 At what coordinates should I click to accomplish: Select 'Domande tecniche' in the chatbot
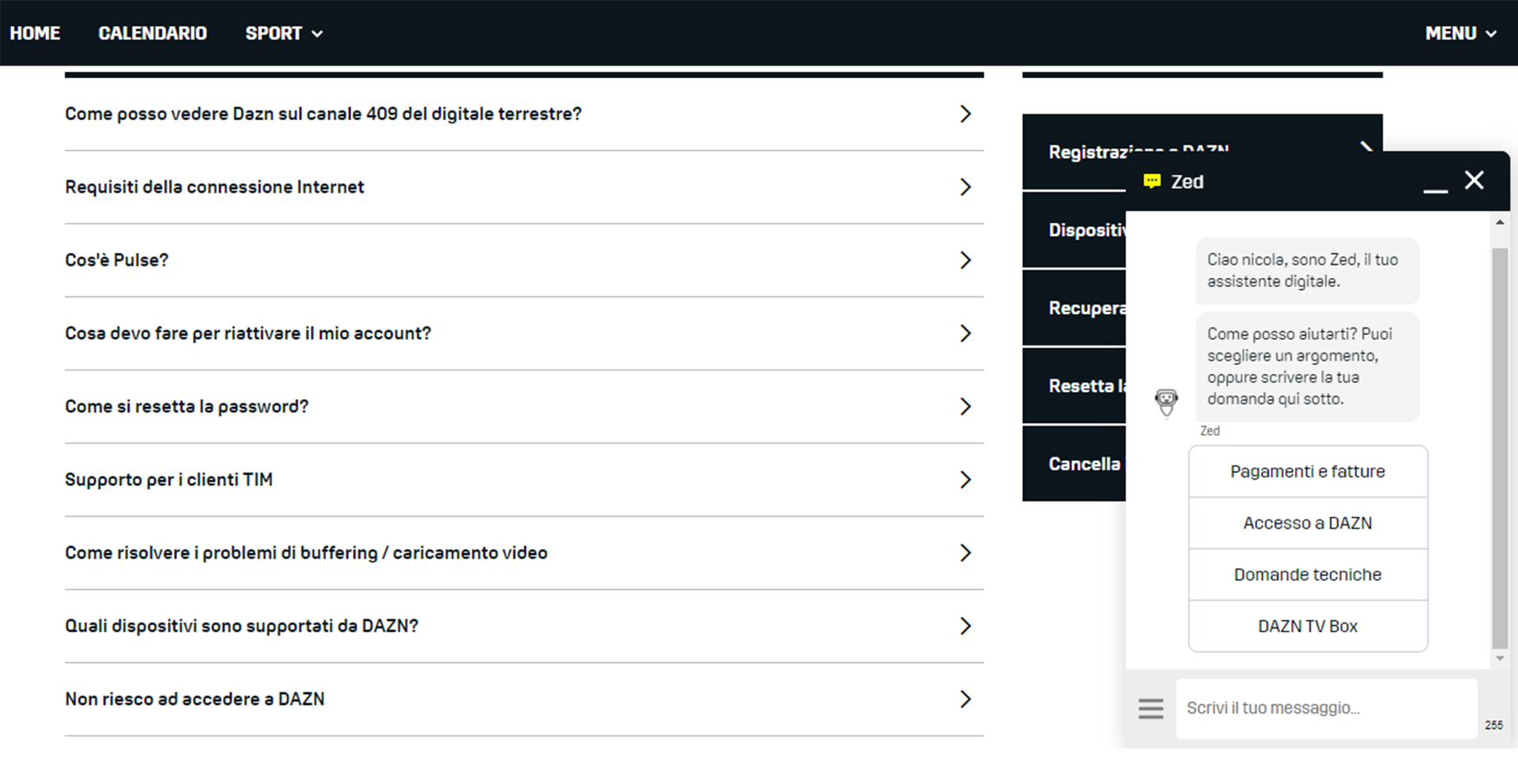[x=1307, y=575]
